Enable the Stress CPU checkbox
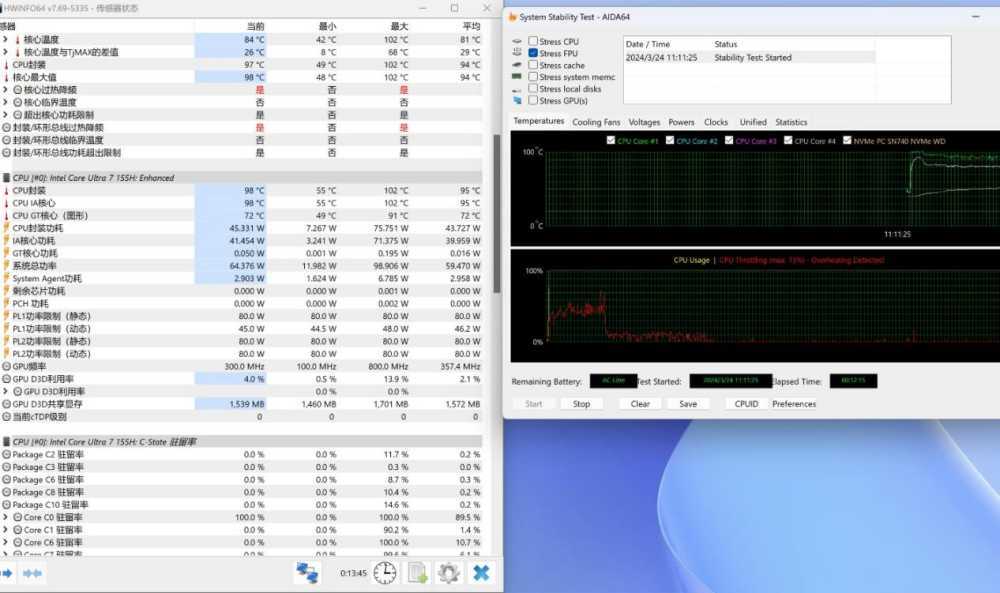This screenshot has height=593, width=1000. (533, 41)
